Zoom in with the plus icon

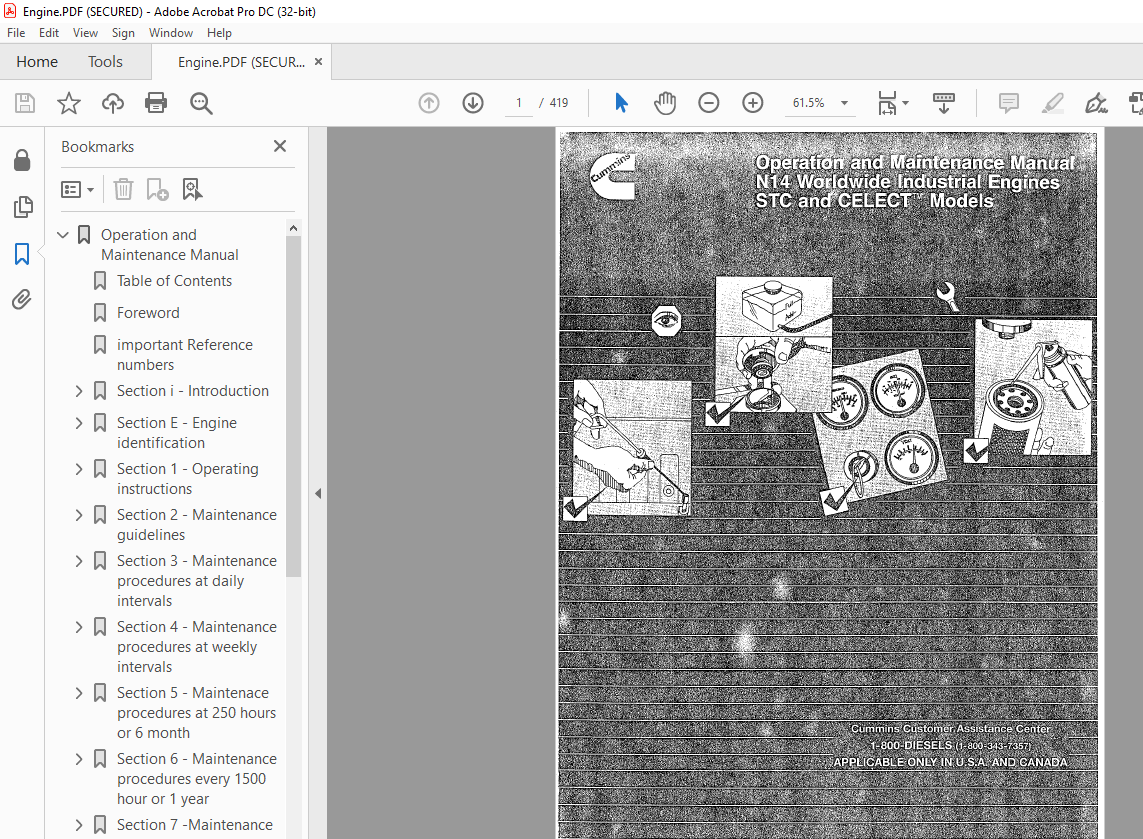[752, 103]
